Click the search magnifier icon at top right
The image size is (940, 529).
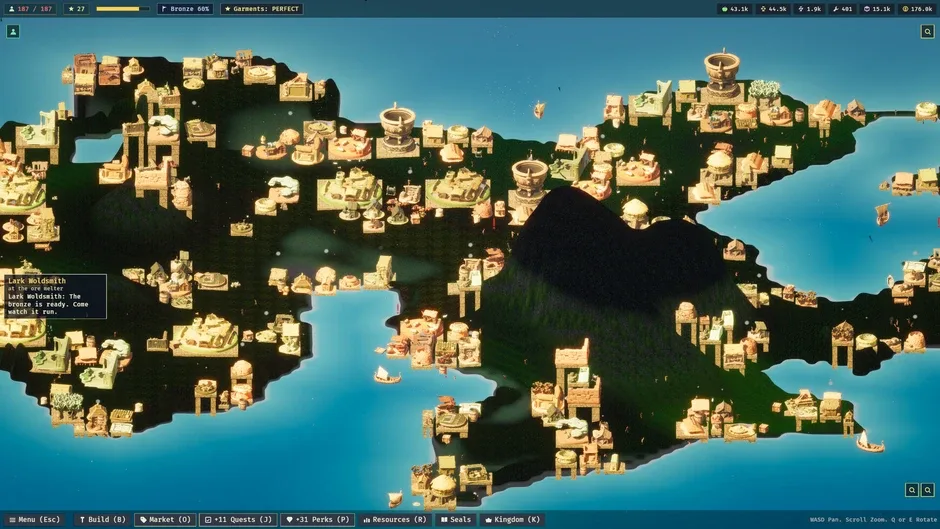tap(927, 31)
